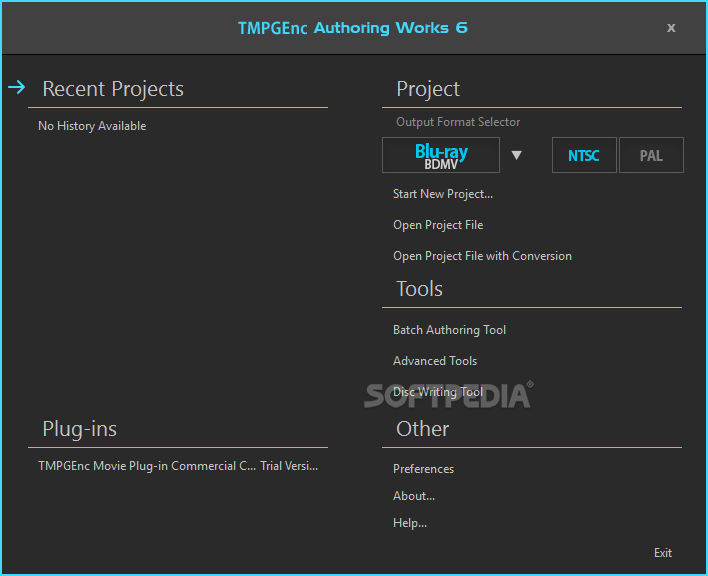Click Open Project File
Image resolution: width=708 pixels, height=576 pixels.
tap(438, 225)
